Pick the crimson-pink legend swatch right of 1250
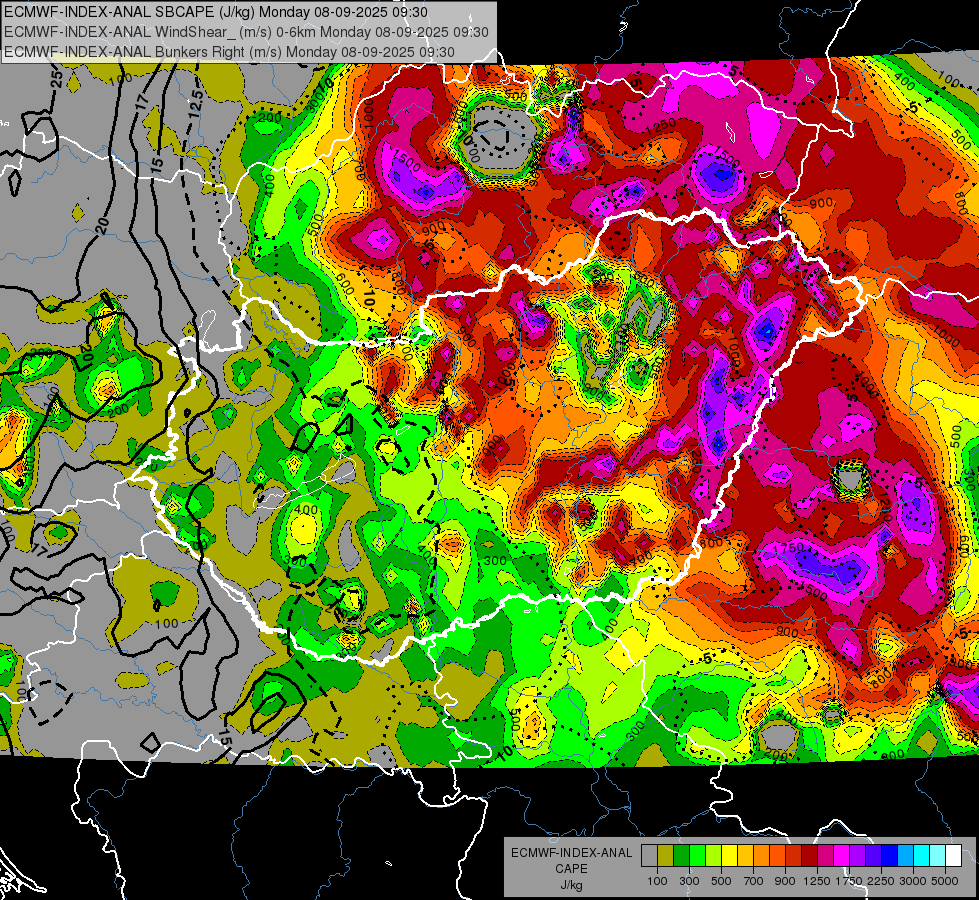This screenshot has width=979, height=900. pyautogui.click(x=825, y=856)
